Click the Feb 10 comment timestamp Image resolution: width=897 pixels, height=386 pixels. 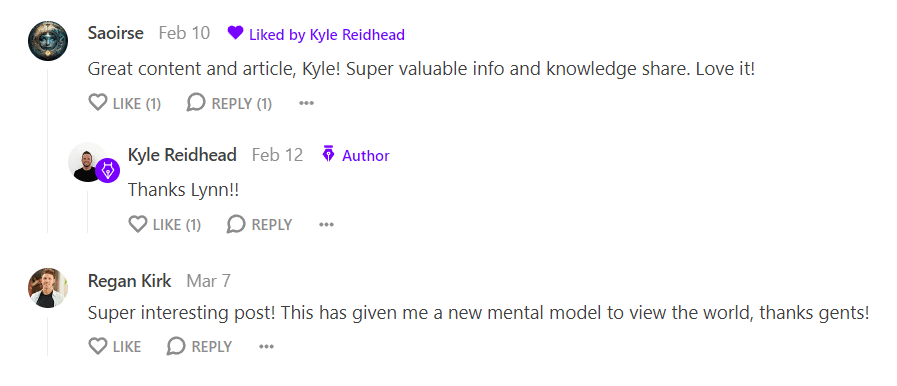pyautogui.click(x=184, y=33)
